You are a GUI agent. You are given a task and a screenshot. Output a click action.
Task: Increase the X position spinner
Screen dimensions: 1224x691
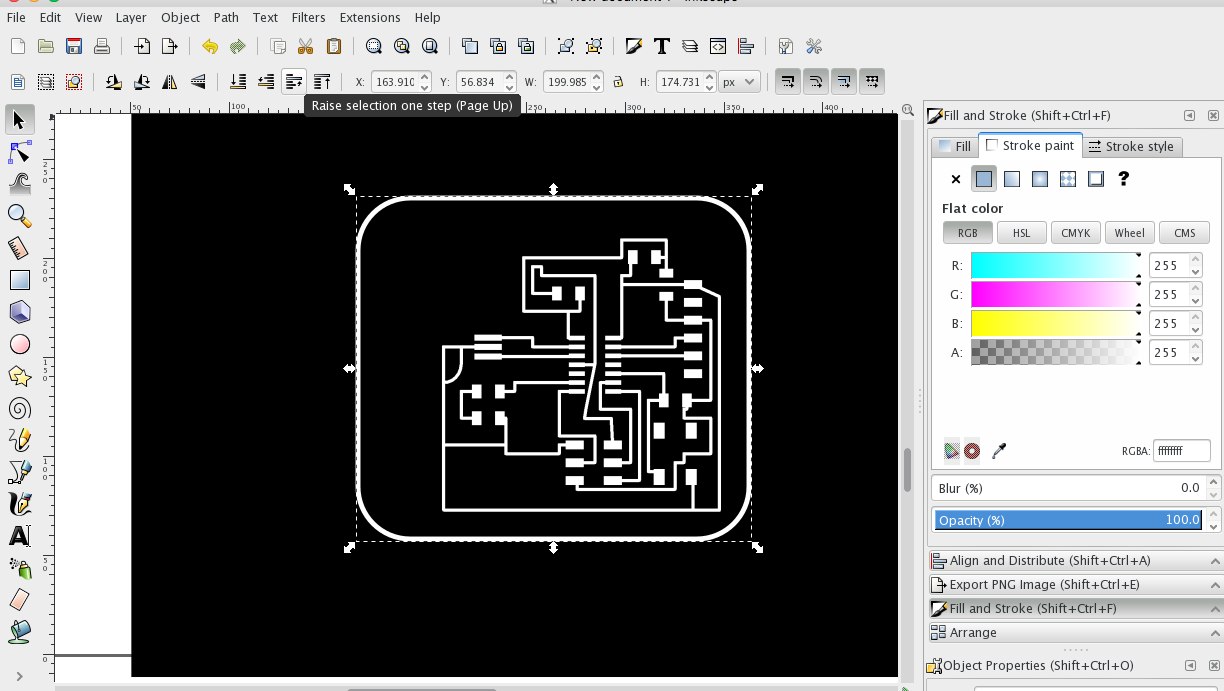click(x=425, y=76)
